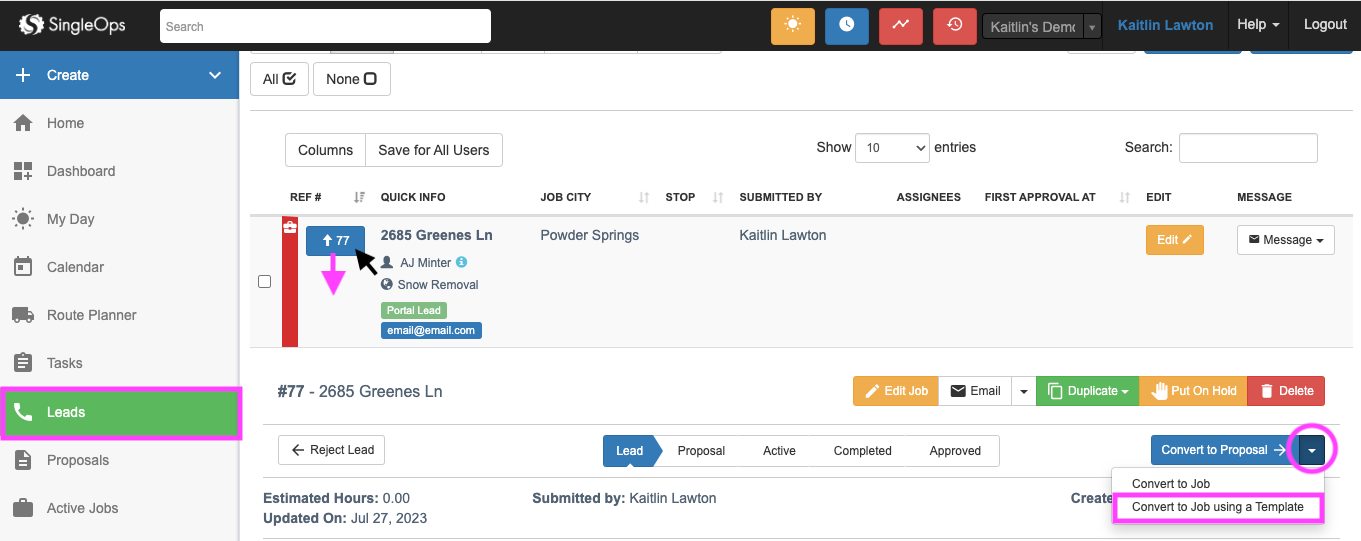Click the Reject Lead button
This screenshot has height=541, width=1361.
click(331, 450)
